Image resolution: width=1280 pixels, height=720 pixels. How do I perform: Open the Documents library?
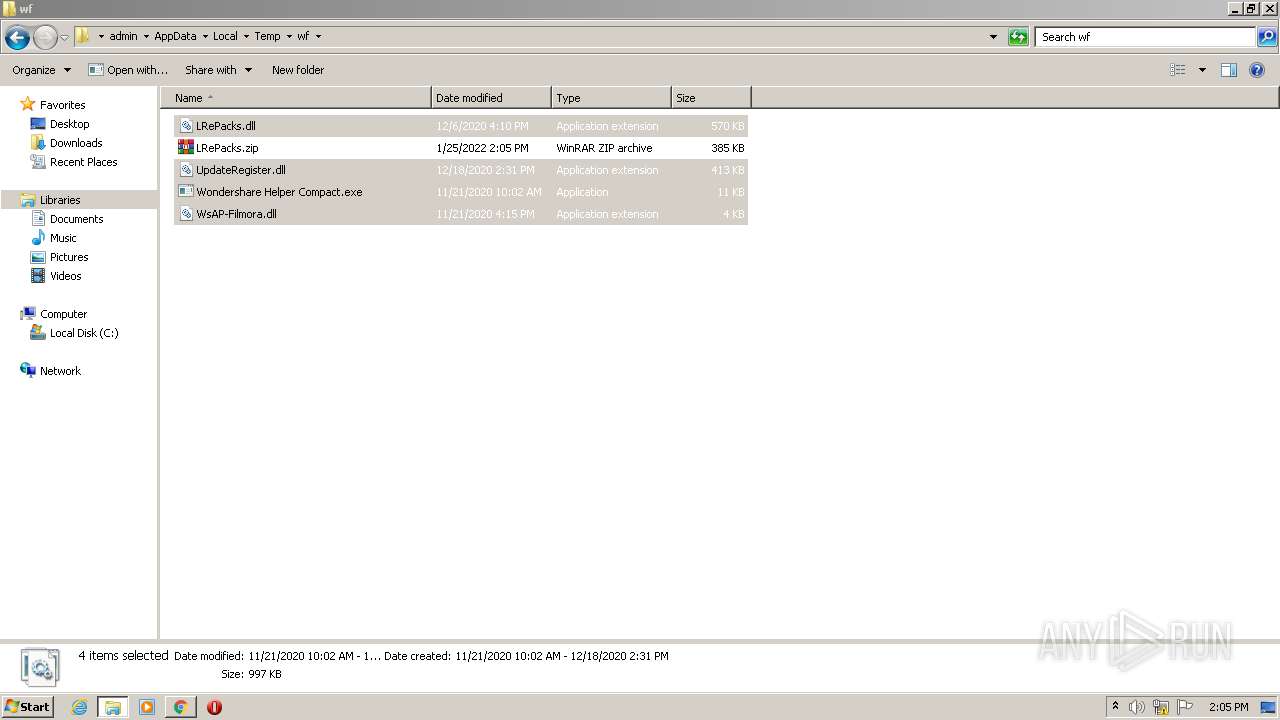[x=76, y=219]
